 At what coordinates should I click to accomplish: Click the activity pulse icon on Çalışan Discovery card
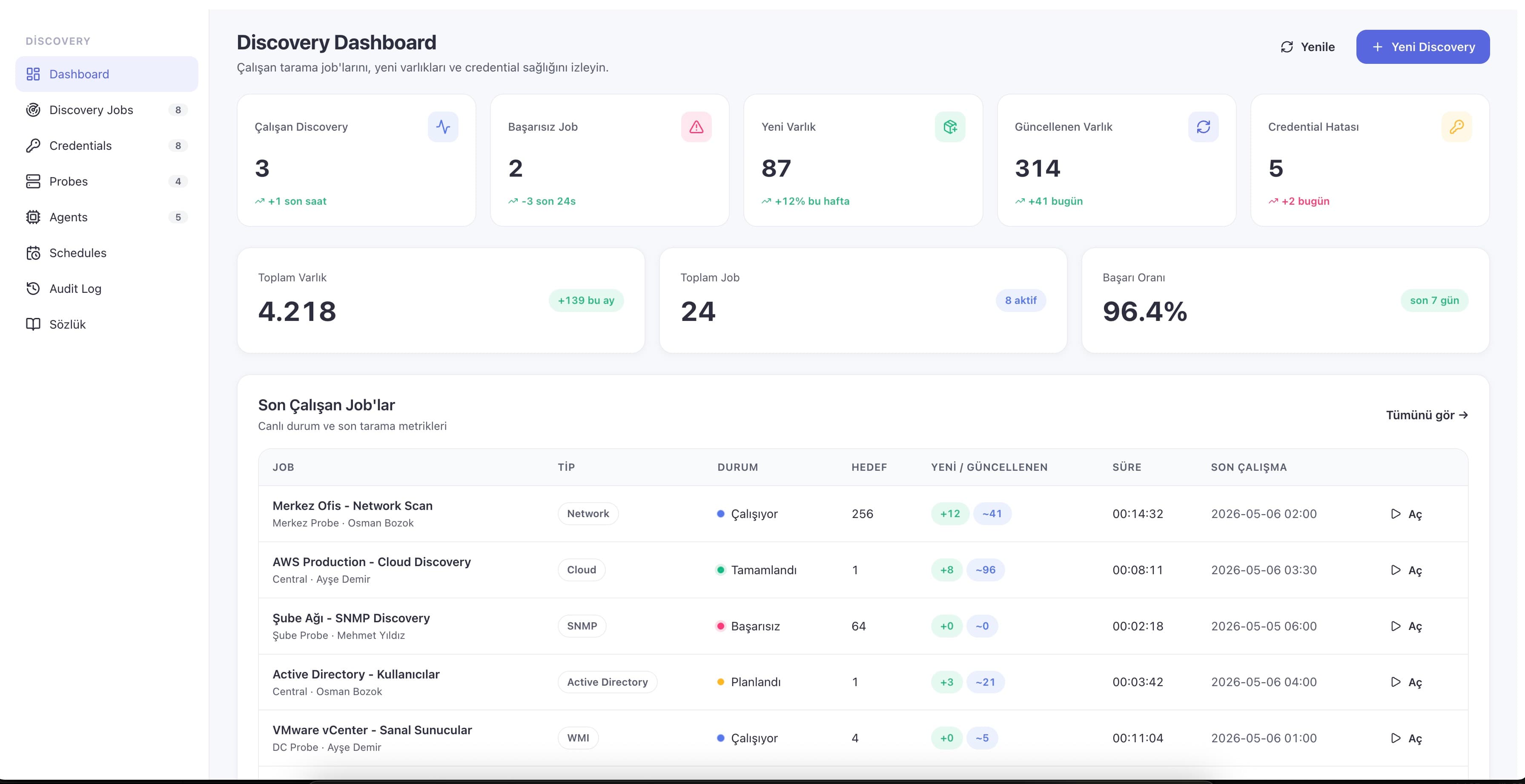443,127
